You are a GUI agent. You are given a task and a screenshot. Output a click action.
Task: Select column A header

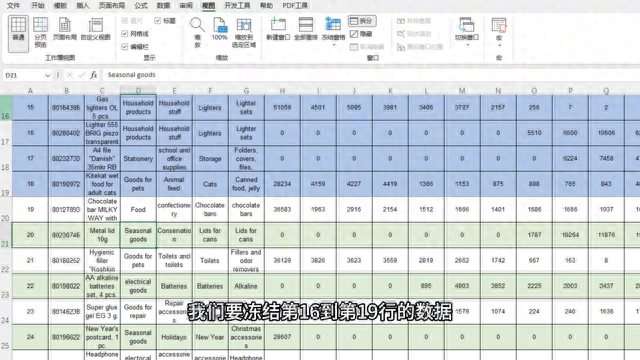click(30, 91)
